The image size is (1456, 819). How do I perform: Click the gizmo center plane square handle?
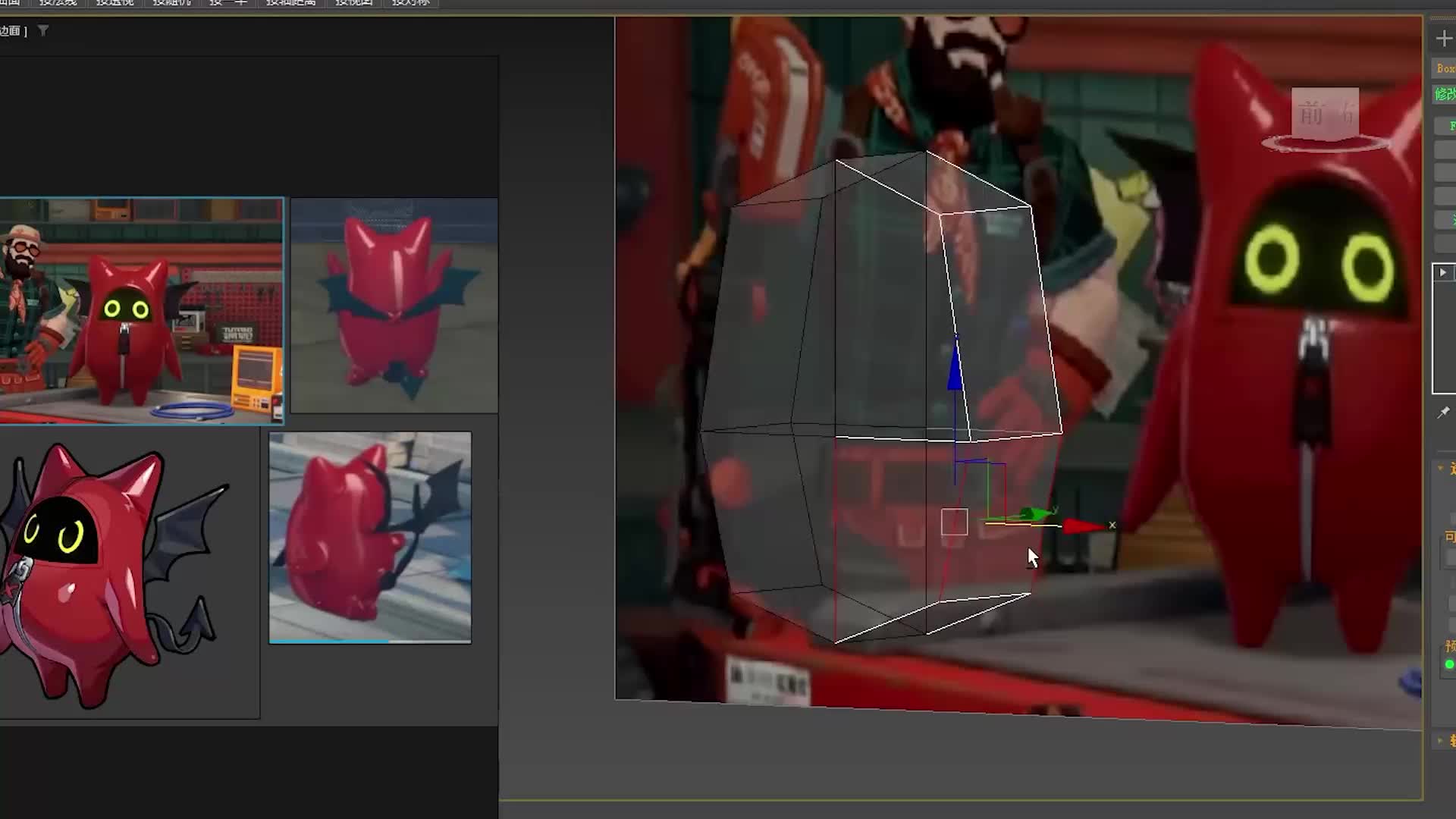click(x=954, y=522)
